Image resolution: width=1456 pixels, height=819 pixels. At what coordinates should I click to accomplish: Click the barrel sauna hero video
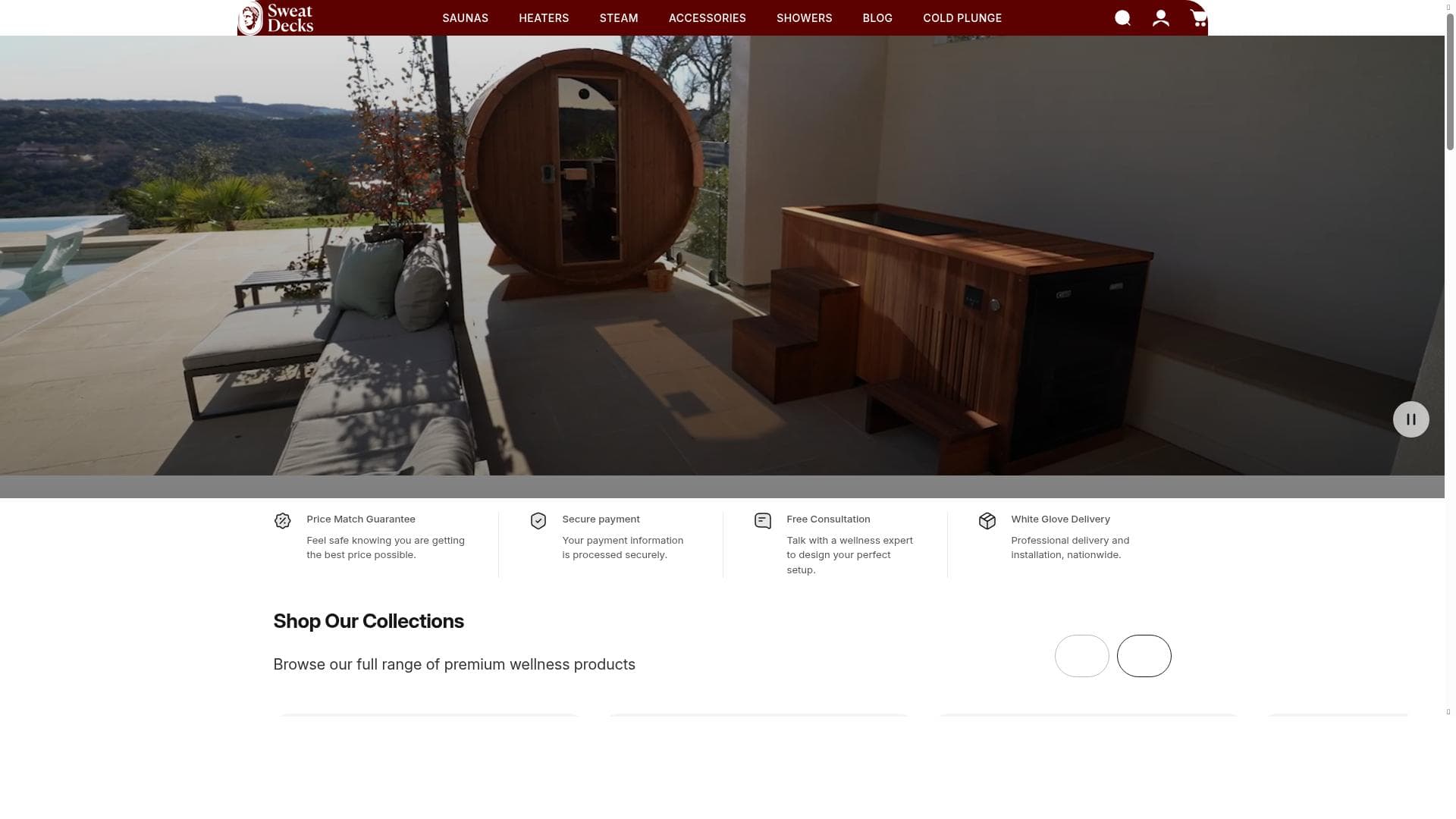coord(584,174)
